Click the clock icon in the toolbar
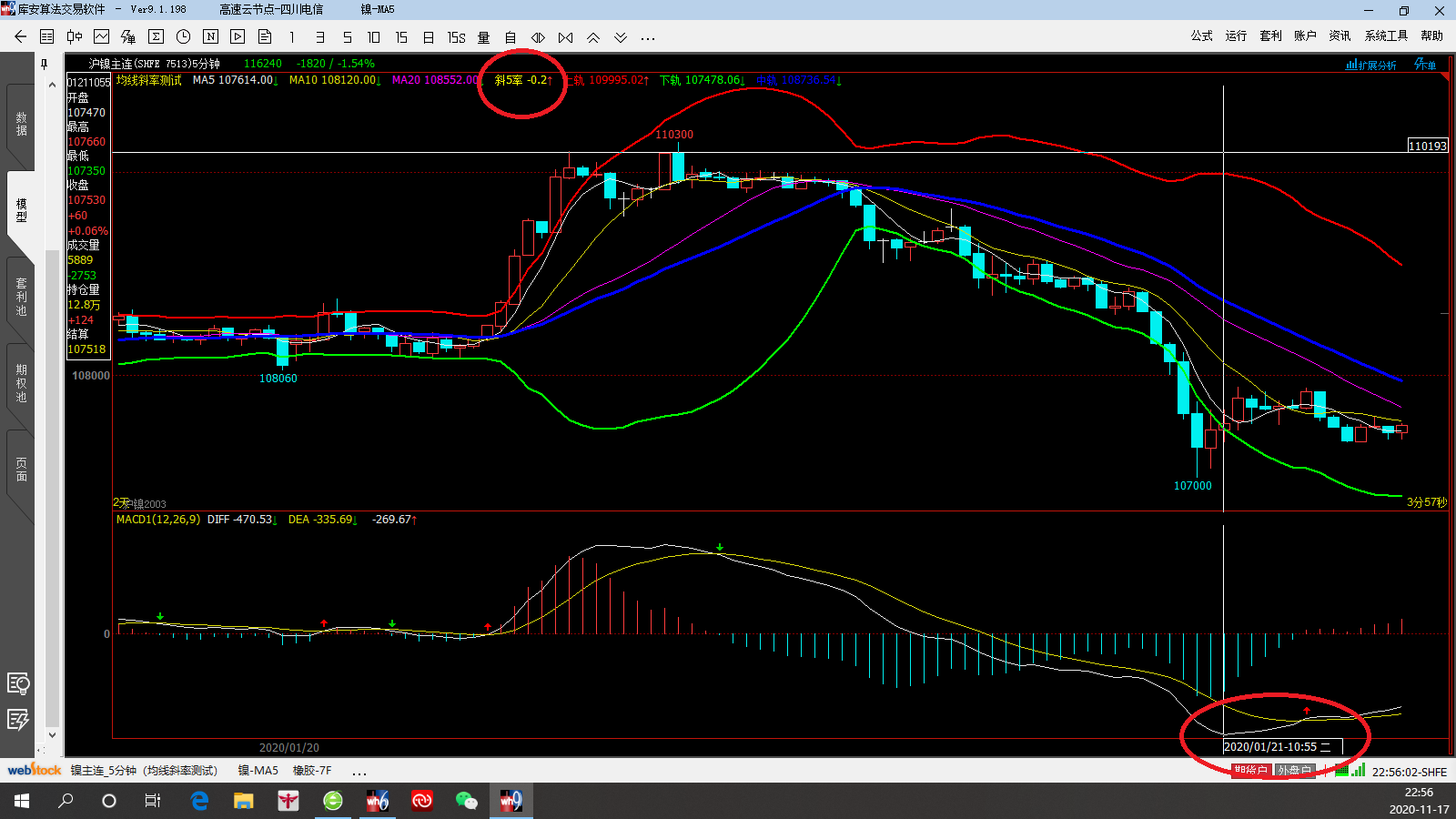Viewport: 1456px width, 819px height. [183, 37]
